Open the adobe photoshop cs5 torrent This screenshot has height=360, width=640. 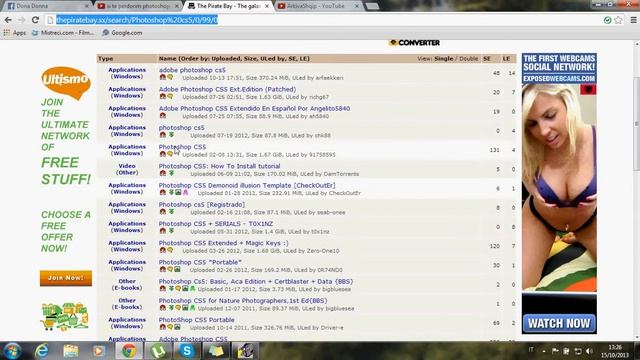click(x=192, y=70)
